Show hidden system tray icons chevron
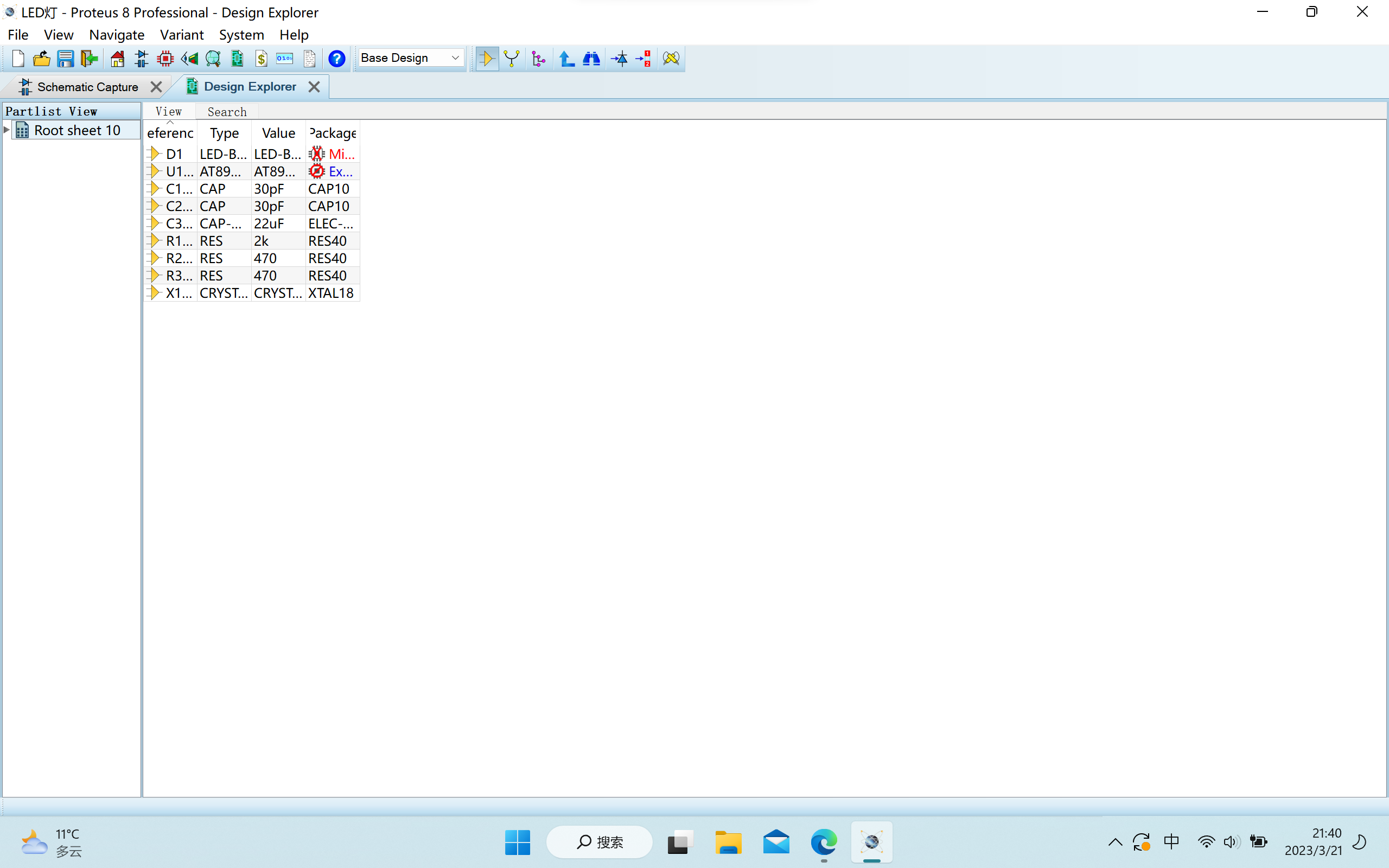Viewport: 1389px width, 868px height. tap(1114, 842)
